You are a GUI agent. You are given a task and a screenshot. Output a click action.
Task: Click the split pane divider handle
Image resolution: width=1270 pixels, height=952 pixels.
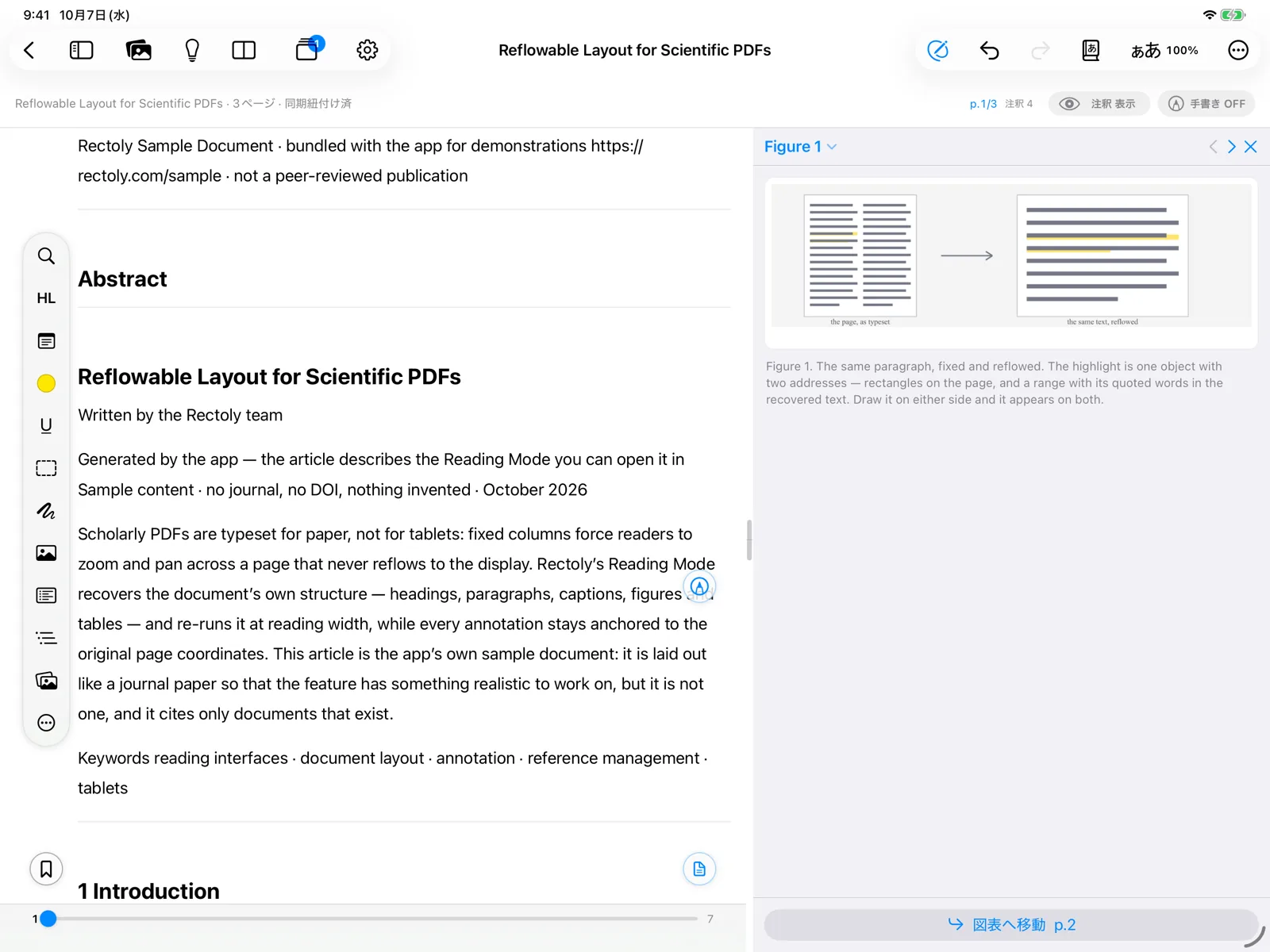749,540
